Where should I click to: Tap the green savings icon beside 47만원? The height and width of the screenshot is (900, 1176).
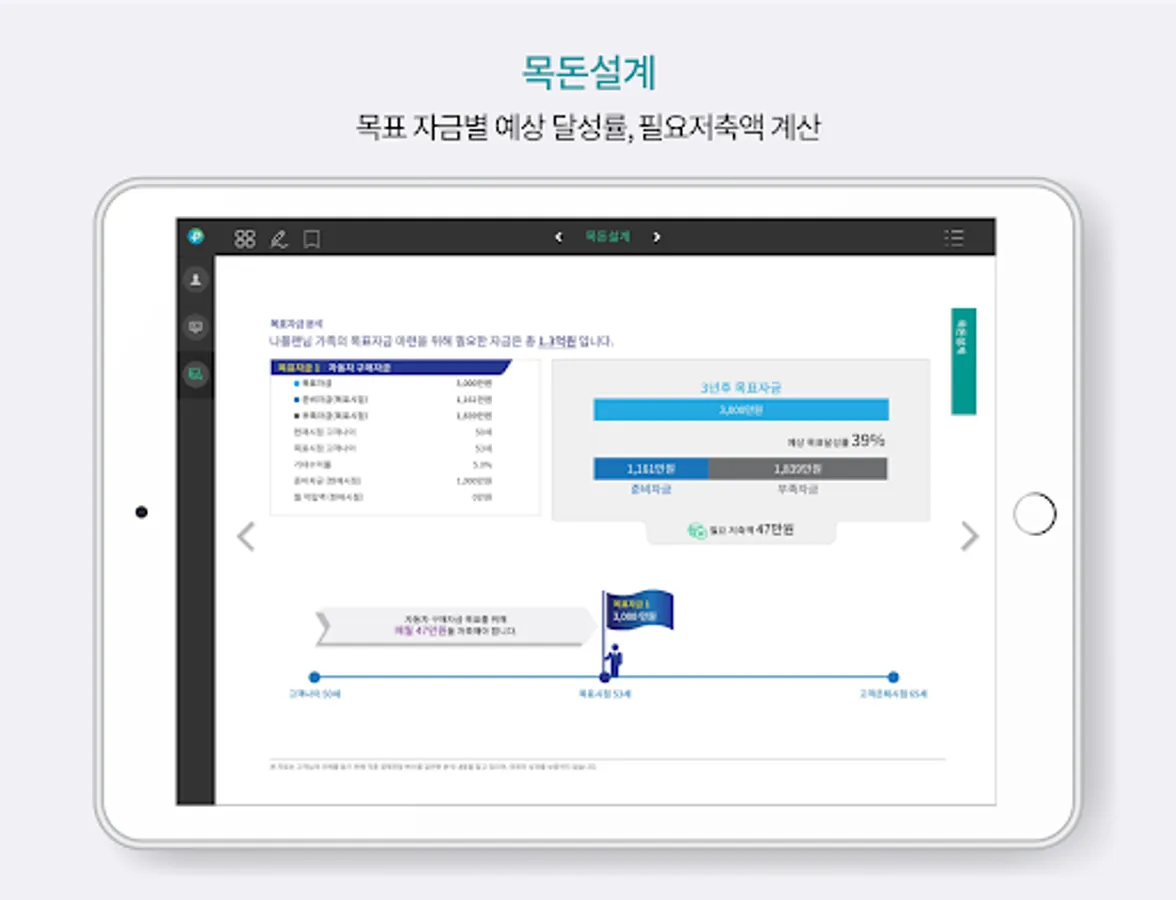point(697,530)
